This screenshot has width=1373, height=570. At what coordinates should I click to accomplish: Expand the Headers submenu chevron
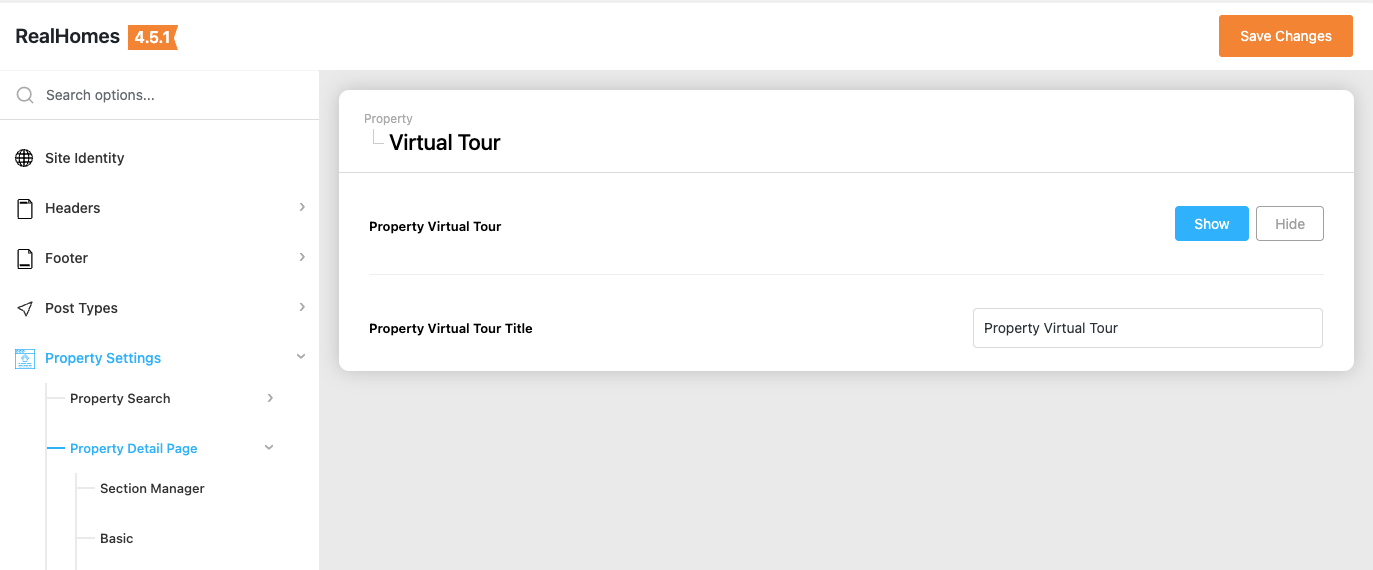[x=302, y=207]
